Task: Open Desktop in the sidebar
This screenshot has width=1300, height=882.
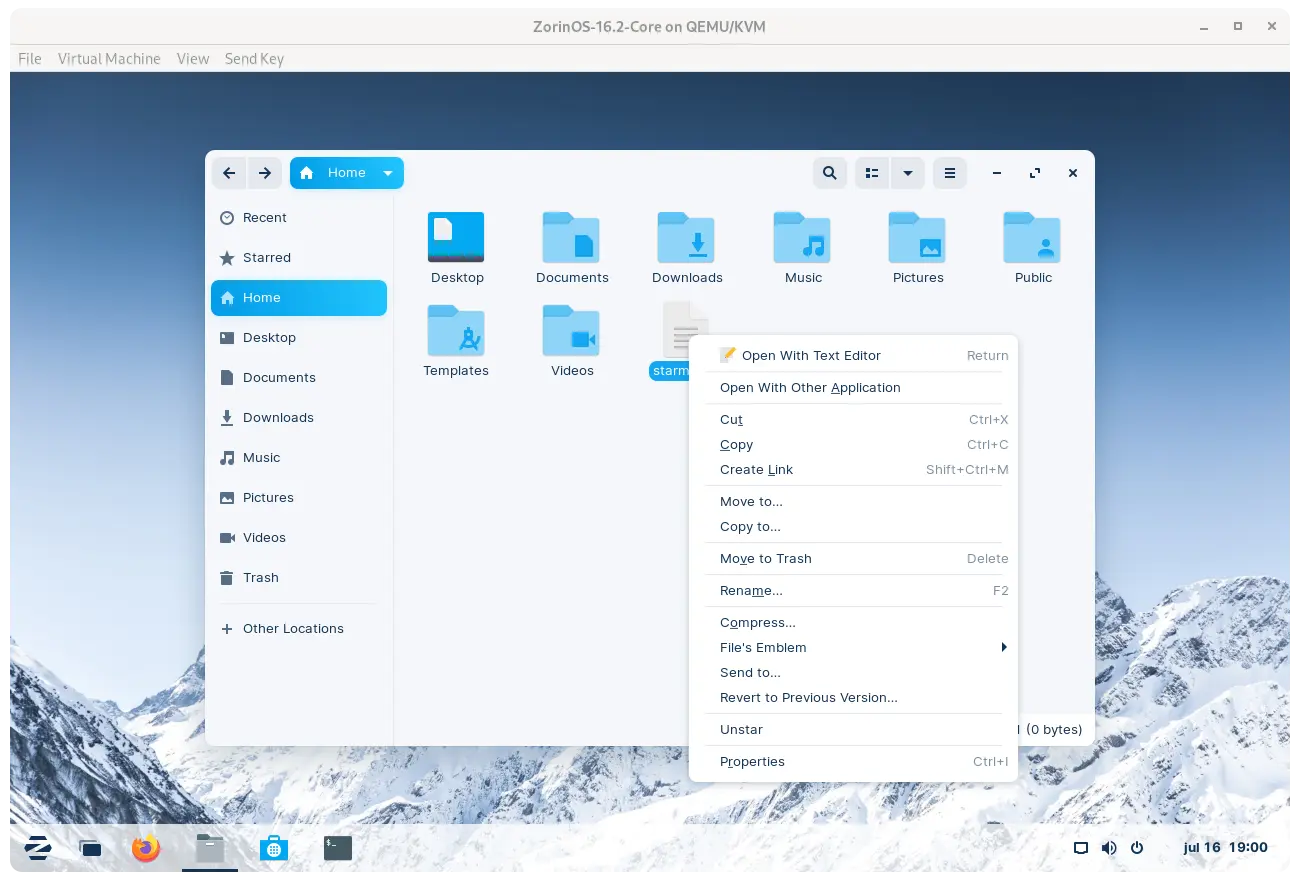Action: 299,338
